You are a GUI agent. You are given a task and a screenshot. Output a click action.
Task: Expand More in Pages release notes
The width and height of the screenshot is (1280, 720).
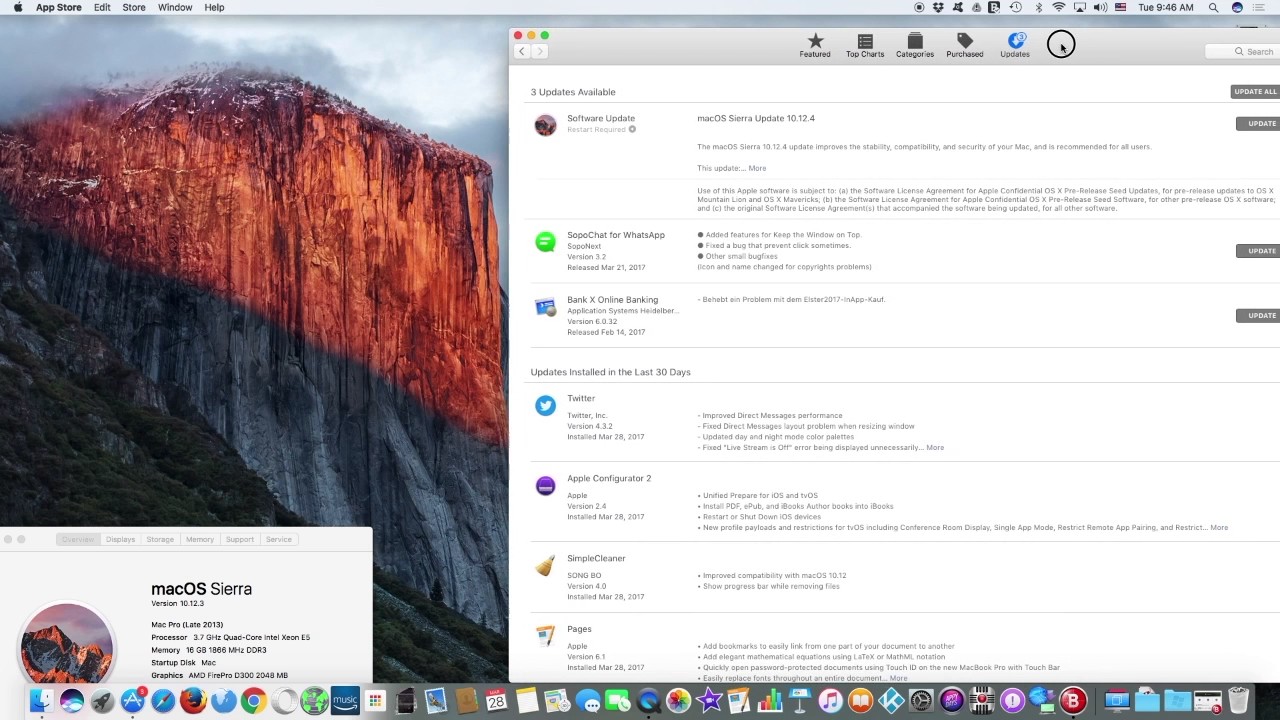pos(898,678)
